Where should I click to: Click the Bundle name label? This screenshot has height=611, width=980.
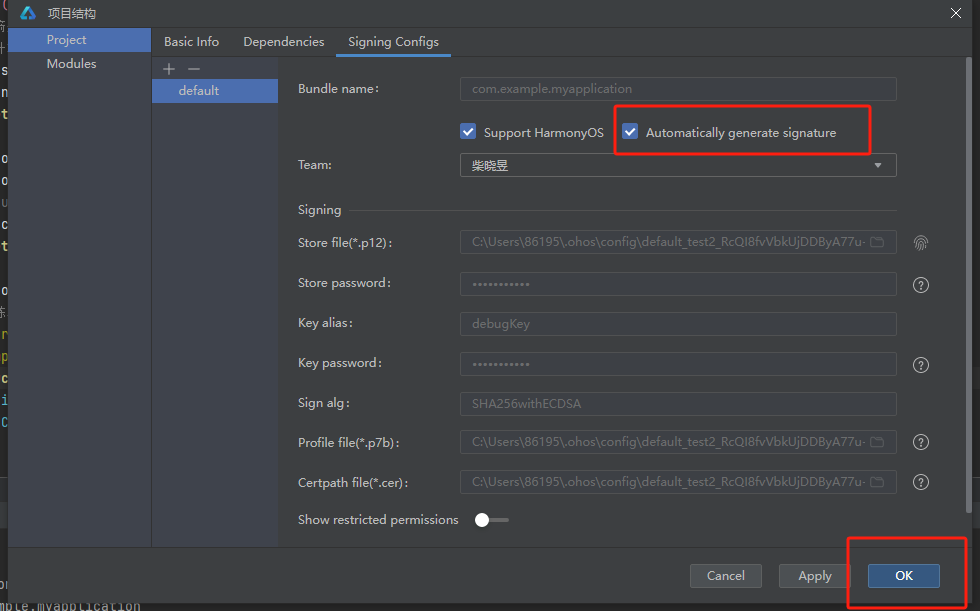338,89
